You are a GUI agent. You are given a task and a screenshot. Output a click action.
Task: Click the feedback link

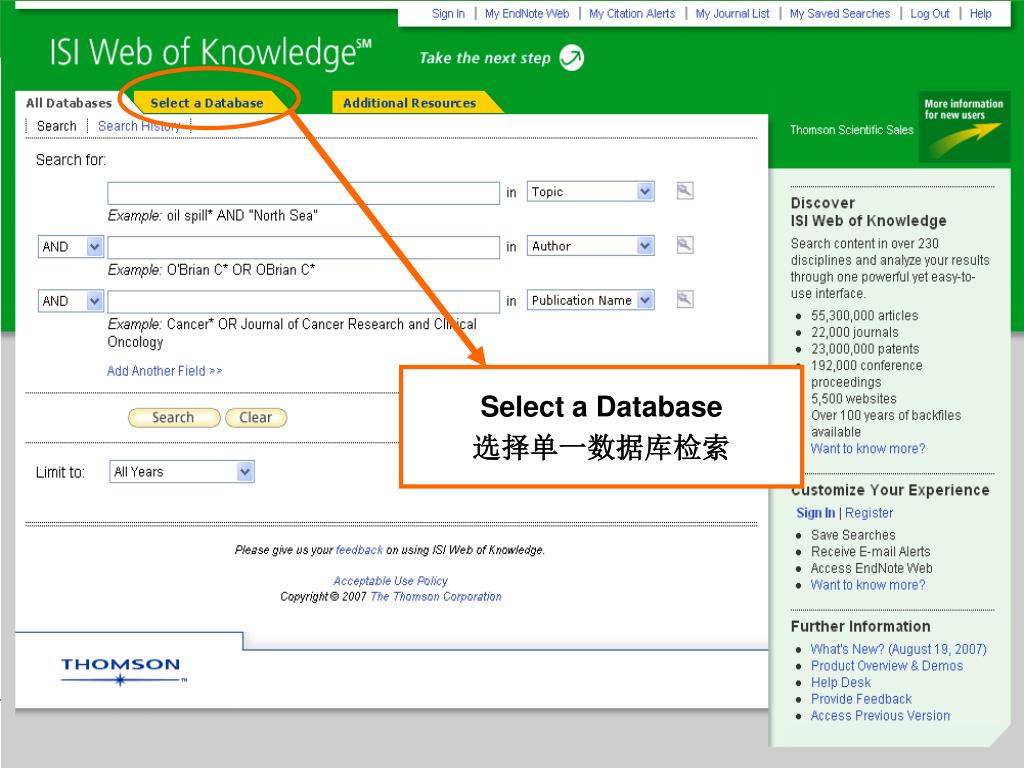click(x=359, y=550)
